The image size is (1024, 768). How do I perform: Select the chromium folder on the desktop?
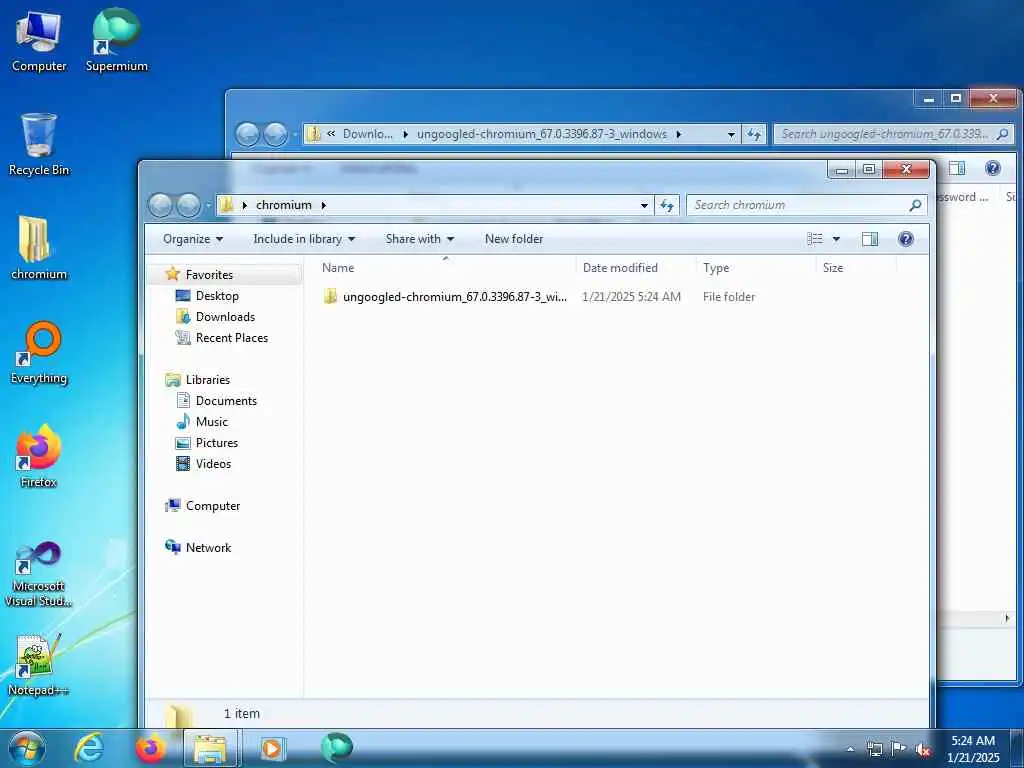coord(39,248)
